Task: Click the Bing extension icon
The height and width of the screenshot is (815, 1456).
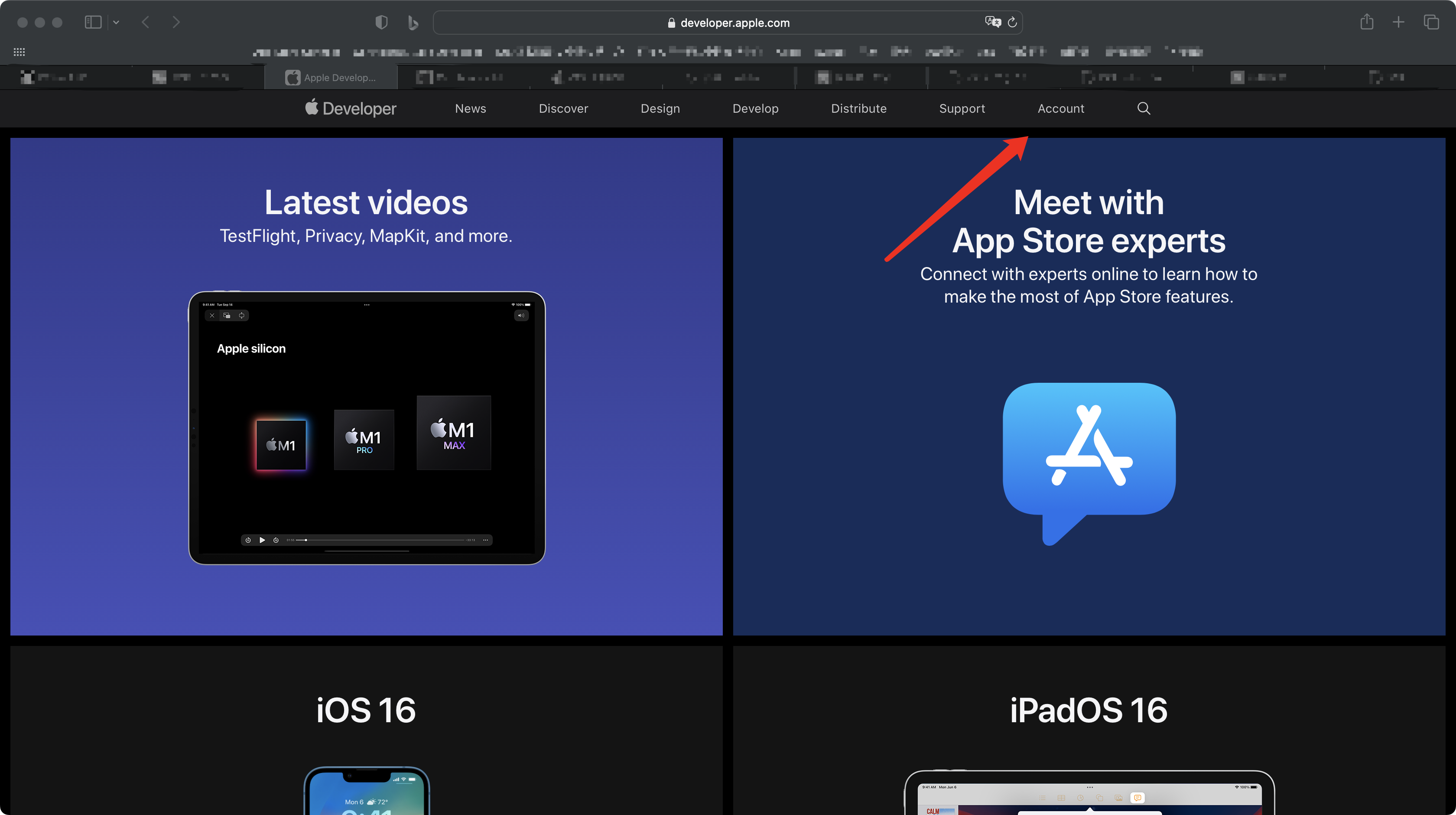Action: pyautogui.click(x=413, y=23)
